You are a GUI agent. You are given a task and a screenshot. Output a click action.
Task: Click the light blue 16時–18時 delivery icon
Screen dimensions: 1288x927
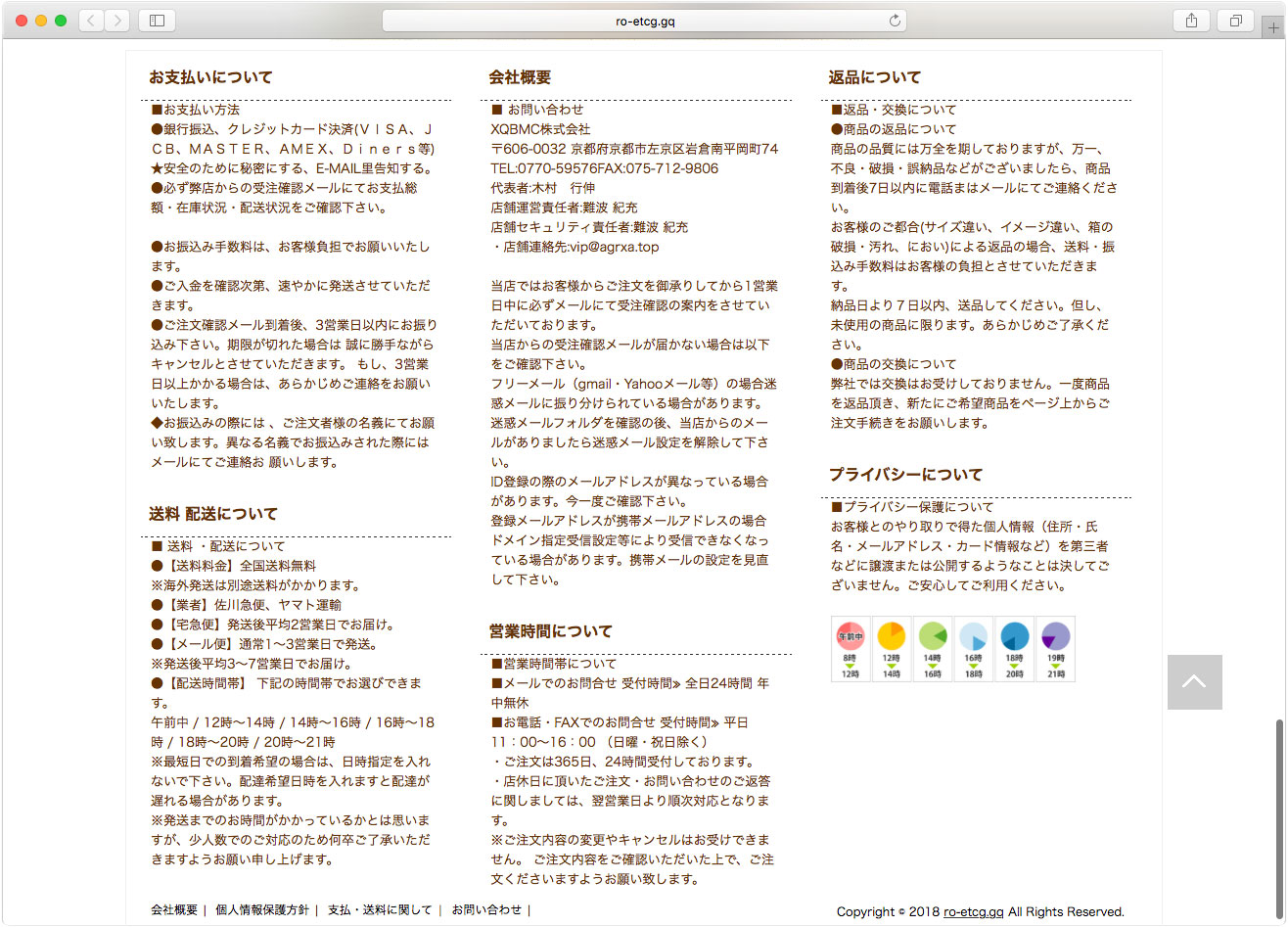(x=973, y=648)
